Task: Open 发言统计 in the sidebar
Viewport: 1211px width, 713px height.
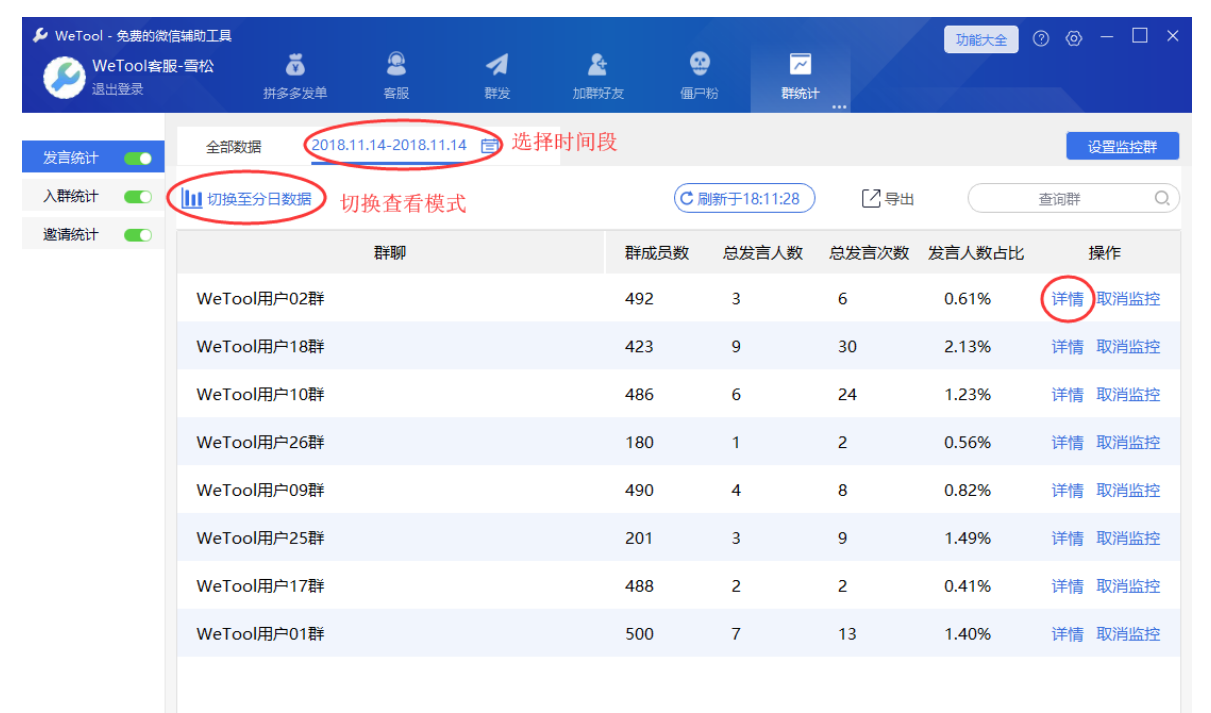Action: [70, 158]
